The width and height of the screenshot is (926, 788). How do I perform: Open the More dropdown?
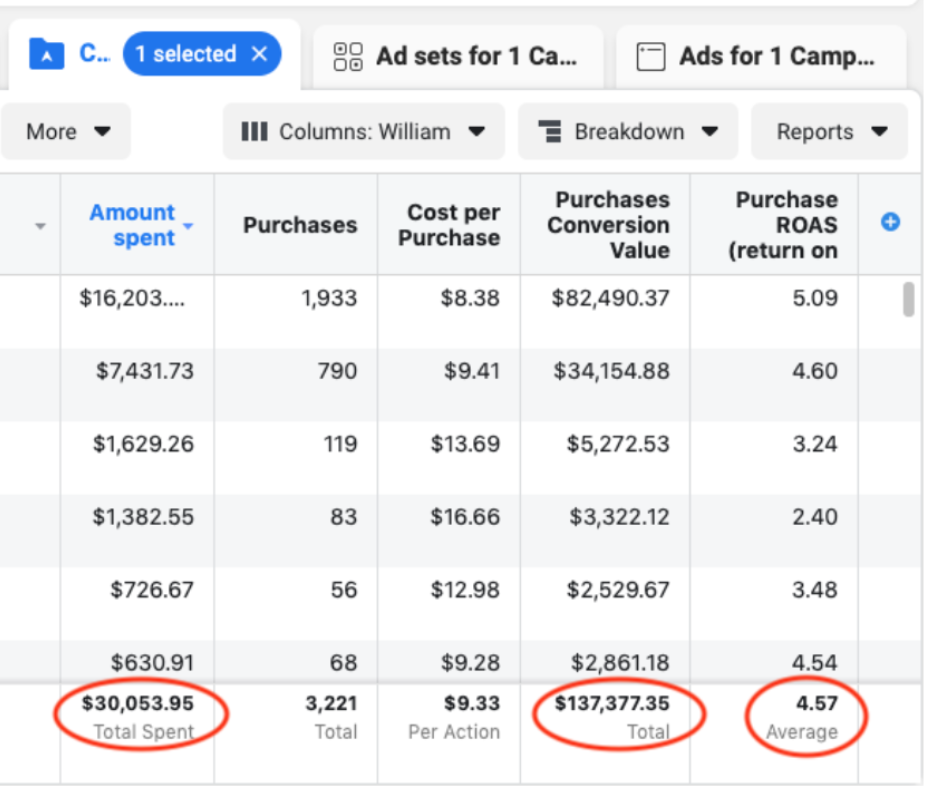pyautogui.click(x=65, y=131)
